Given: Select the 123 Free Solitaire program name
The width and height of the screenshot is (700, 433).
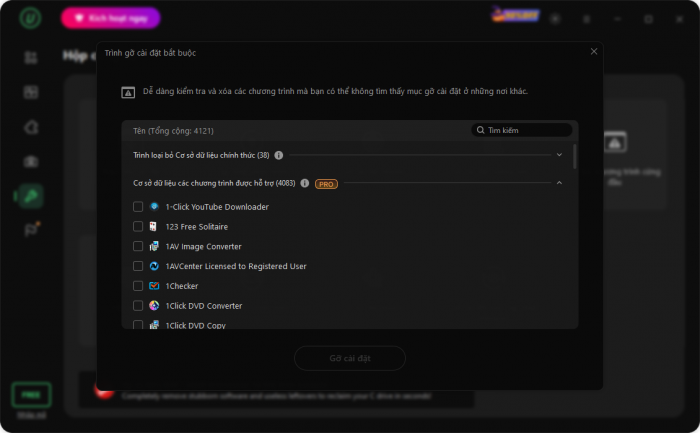Looking at the screenshot, I should (x=196, y=227).
